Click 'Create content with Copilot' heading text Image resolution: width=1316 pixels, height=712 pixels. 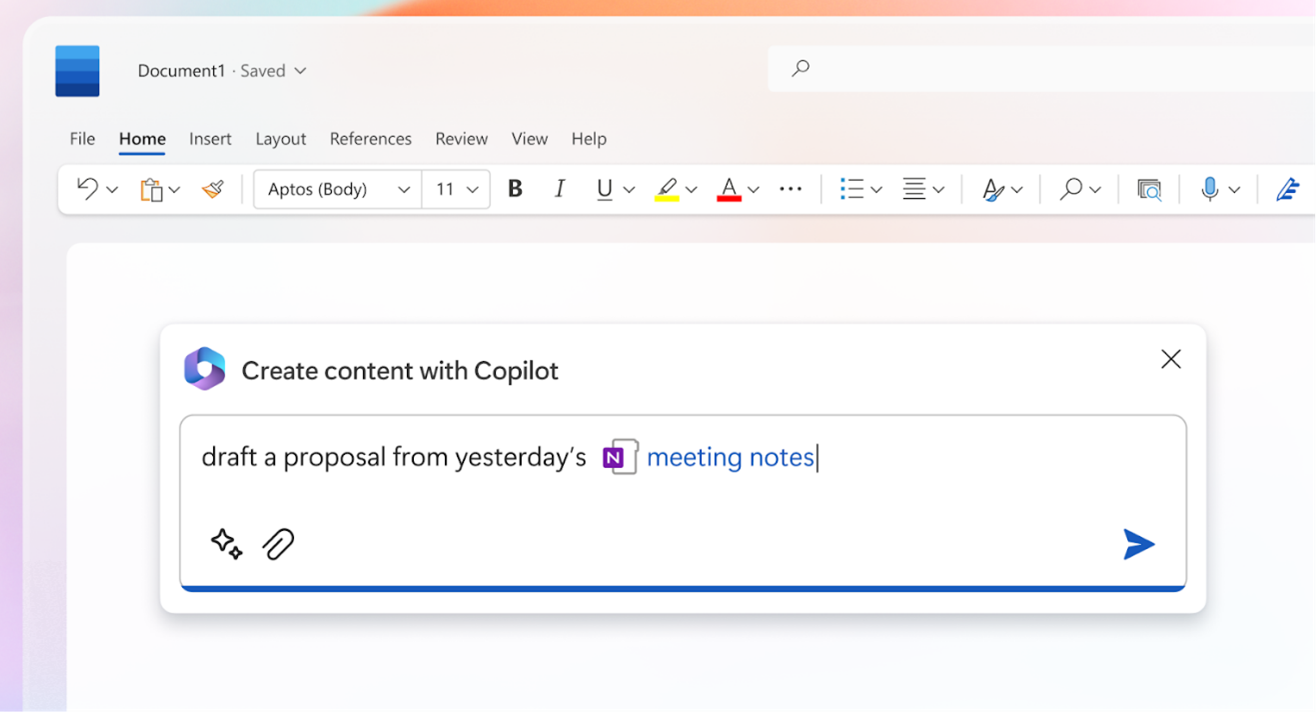coord(400,370)
